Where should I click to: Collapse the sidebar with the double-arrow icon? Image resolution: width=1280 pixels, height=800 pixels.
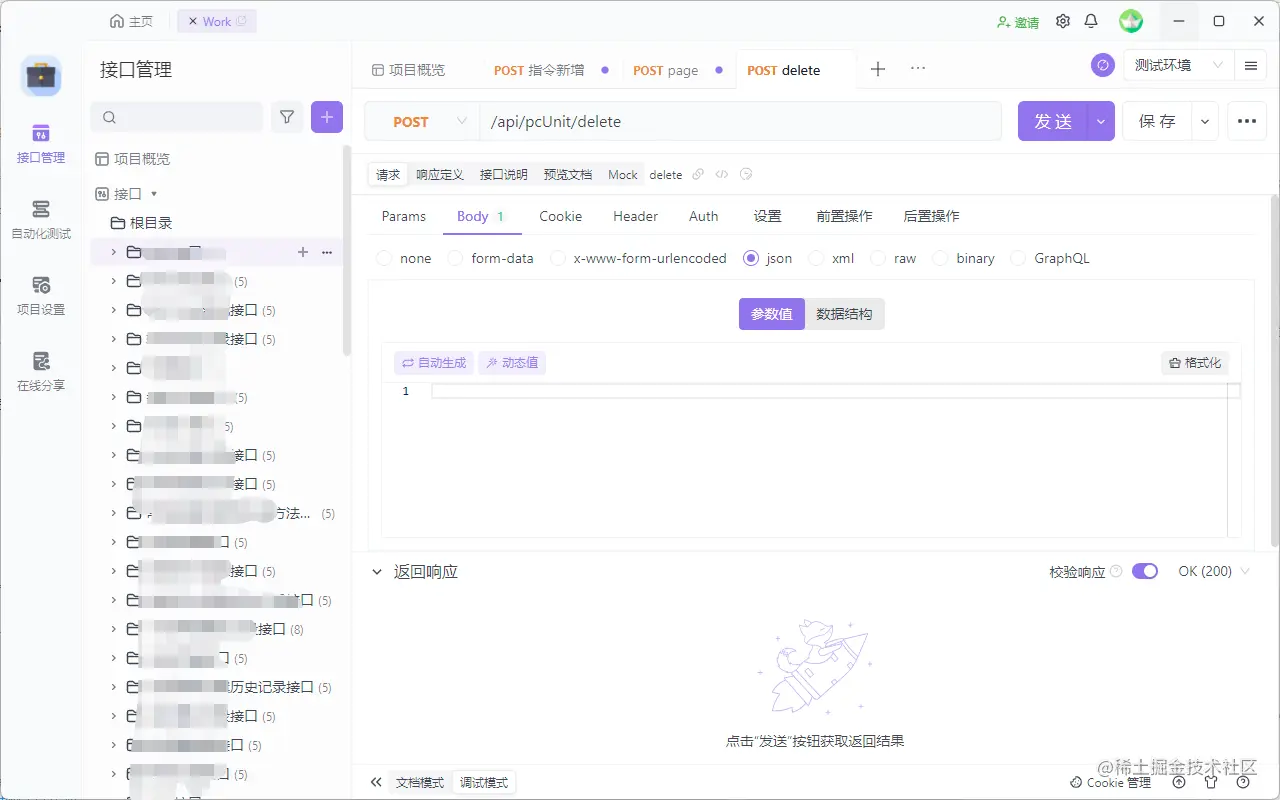coord(376,782)
